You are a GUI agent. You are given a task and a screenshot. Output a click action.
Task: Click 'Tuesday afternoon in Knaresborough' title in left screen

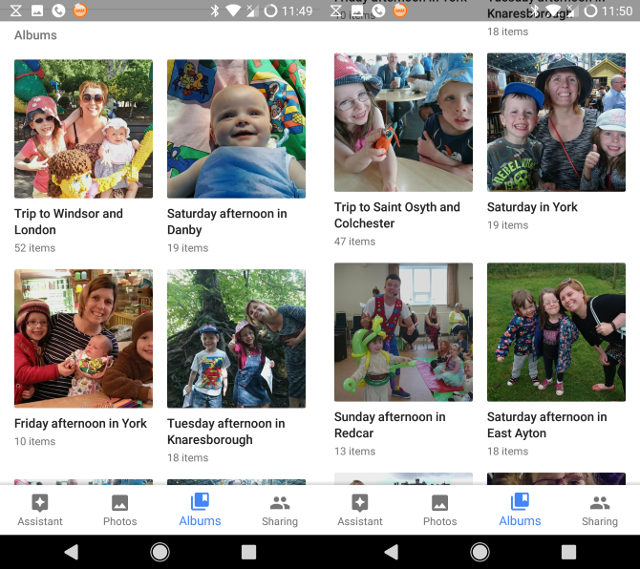(226, 431)
